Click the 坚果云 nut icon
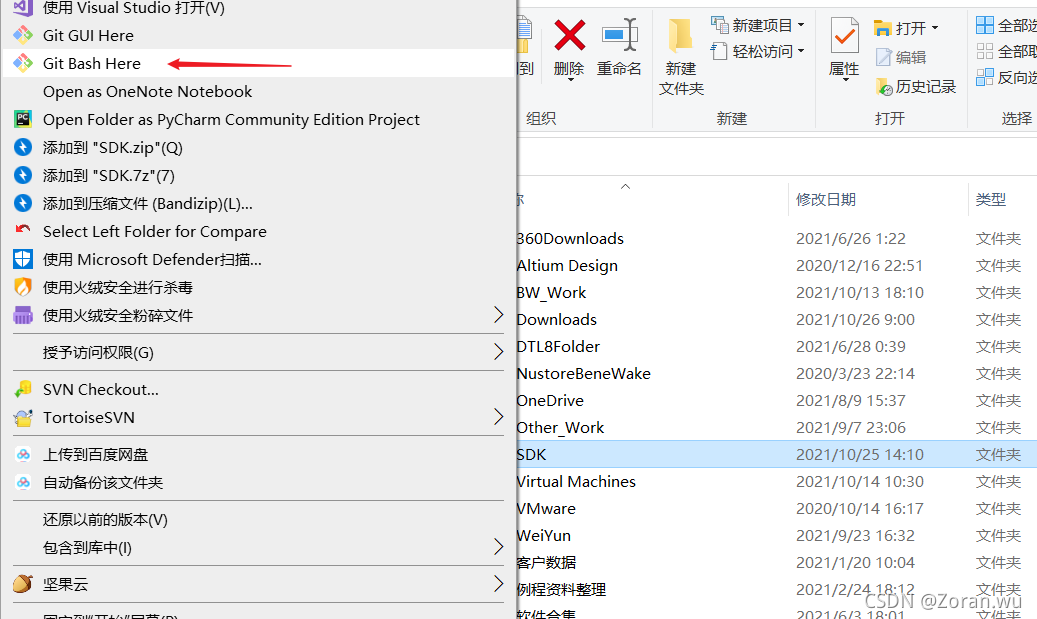 pyautogui.click(x=23, y=584)
